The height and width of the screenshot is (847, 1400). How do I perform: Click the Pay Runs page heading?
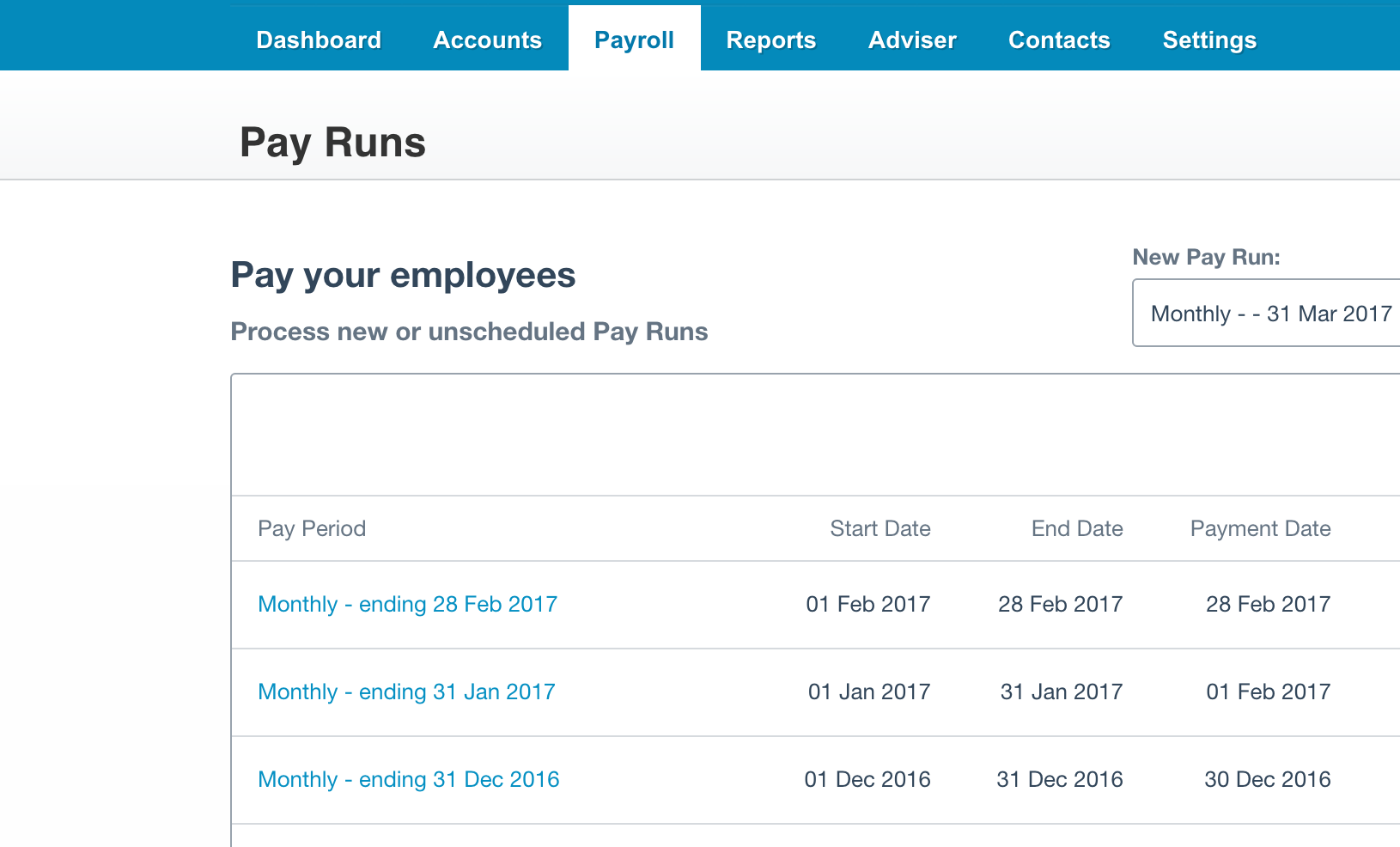click(332, 143)
